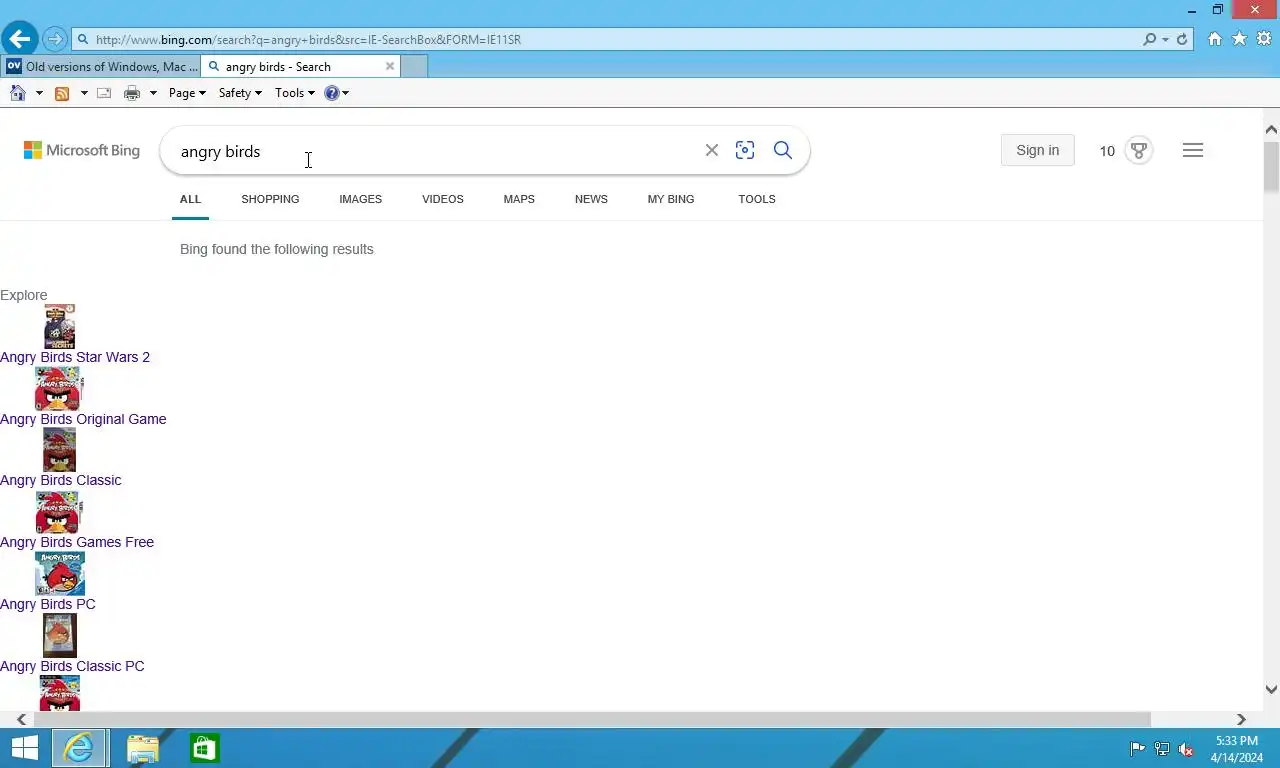
Task: Open the TOOLS search option
Action: [x=757, y=199]
